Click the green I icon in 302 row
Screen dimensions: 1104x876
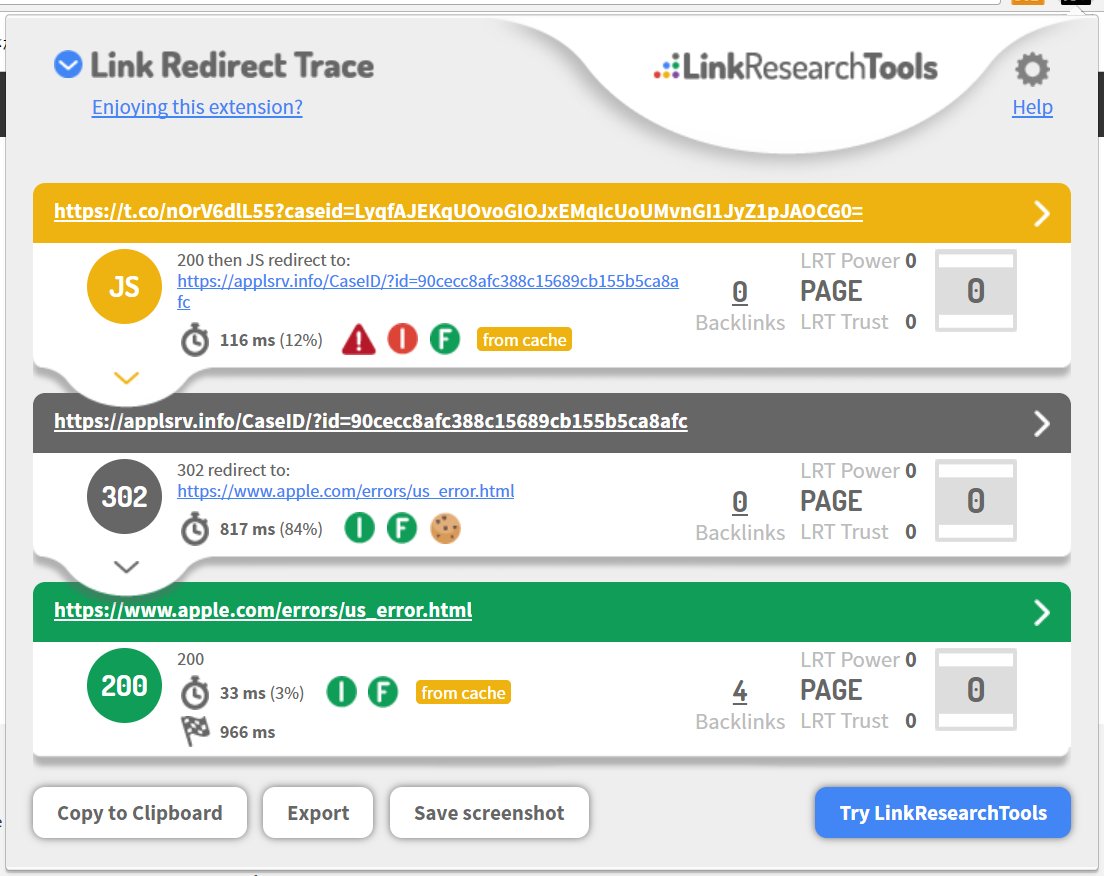[x=359, y=528]
